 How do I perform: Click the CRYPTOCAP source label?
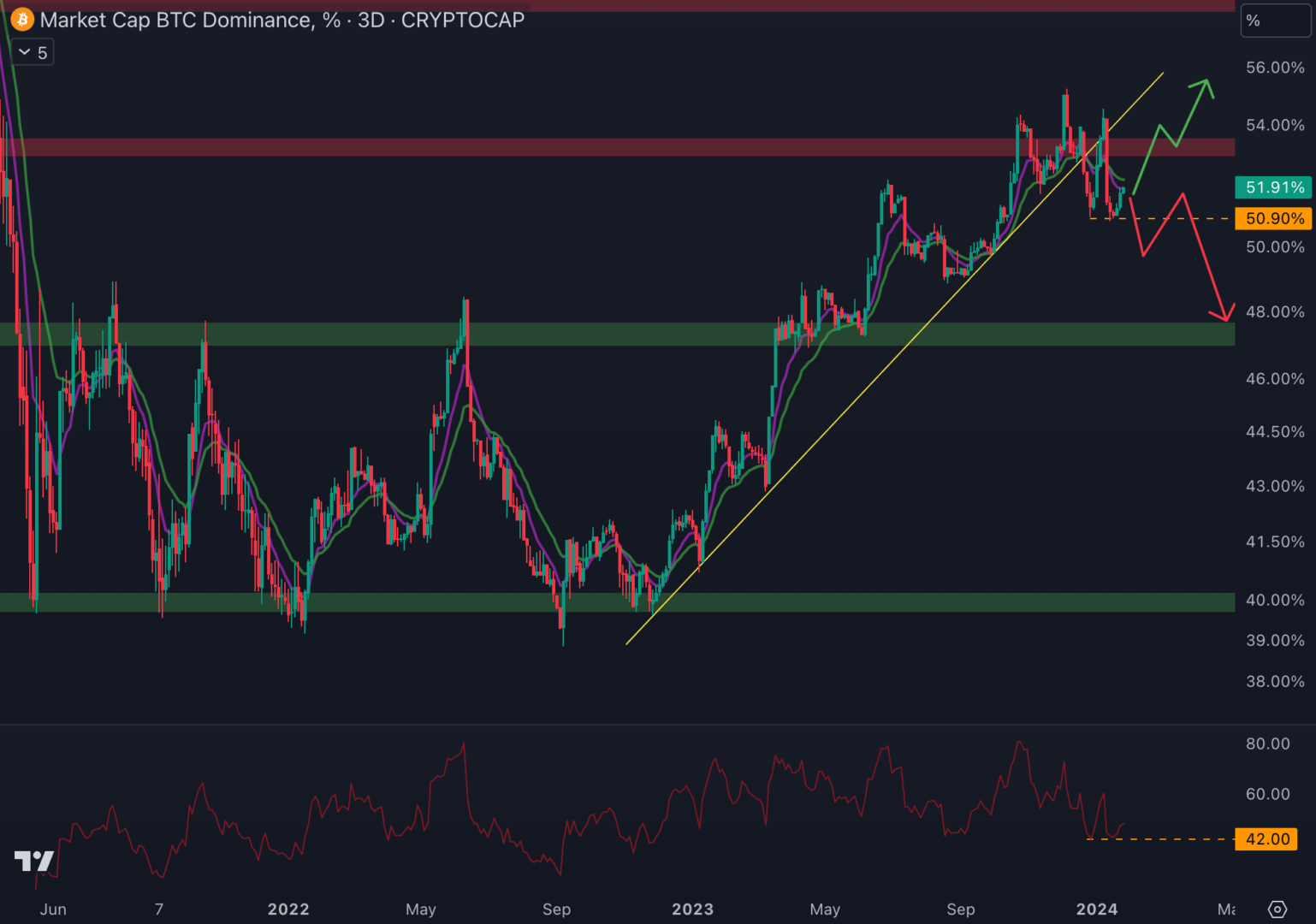[462, 20]
